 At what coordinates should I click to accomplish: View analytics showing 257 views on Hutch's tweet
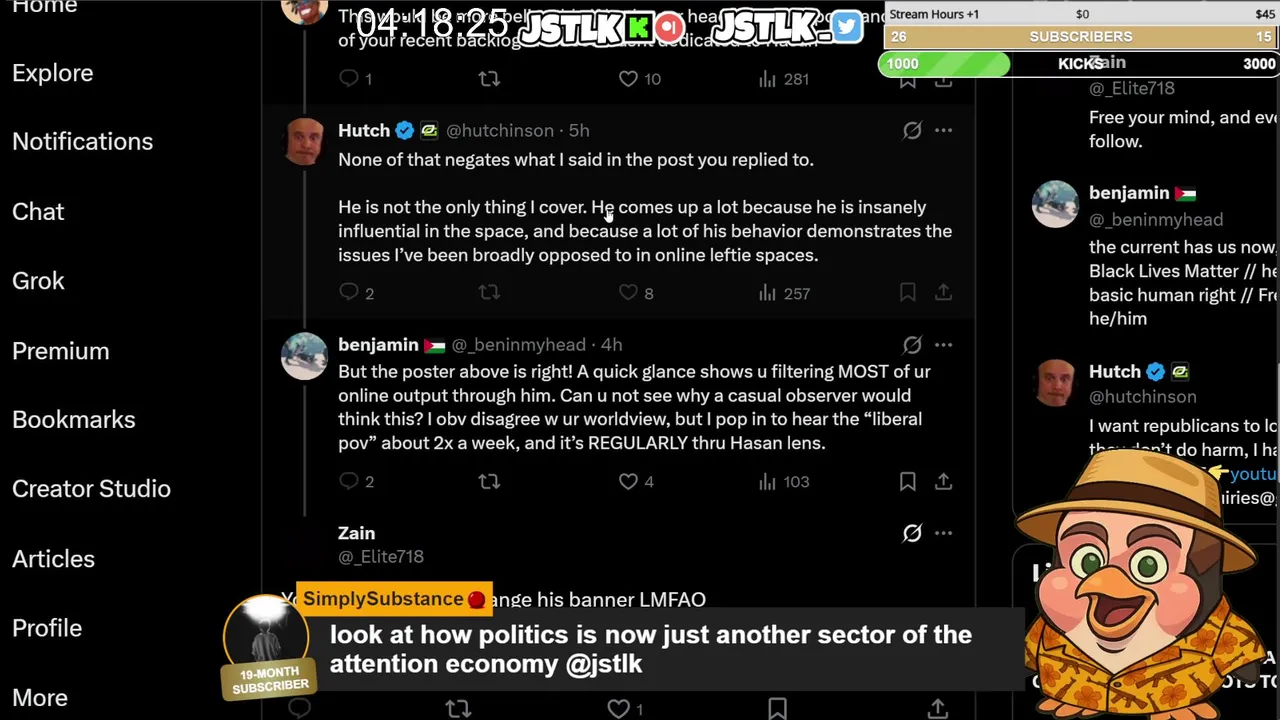point(767,293)
